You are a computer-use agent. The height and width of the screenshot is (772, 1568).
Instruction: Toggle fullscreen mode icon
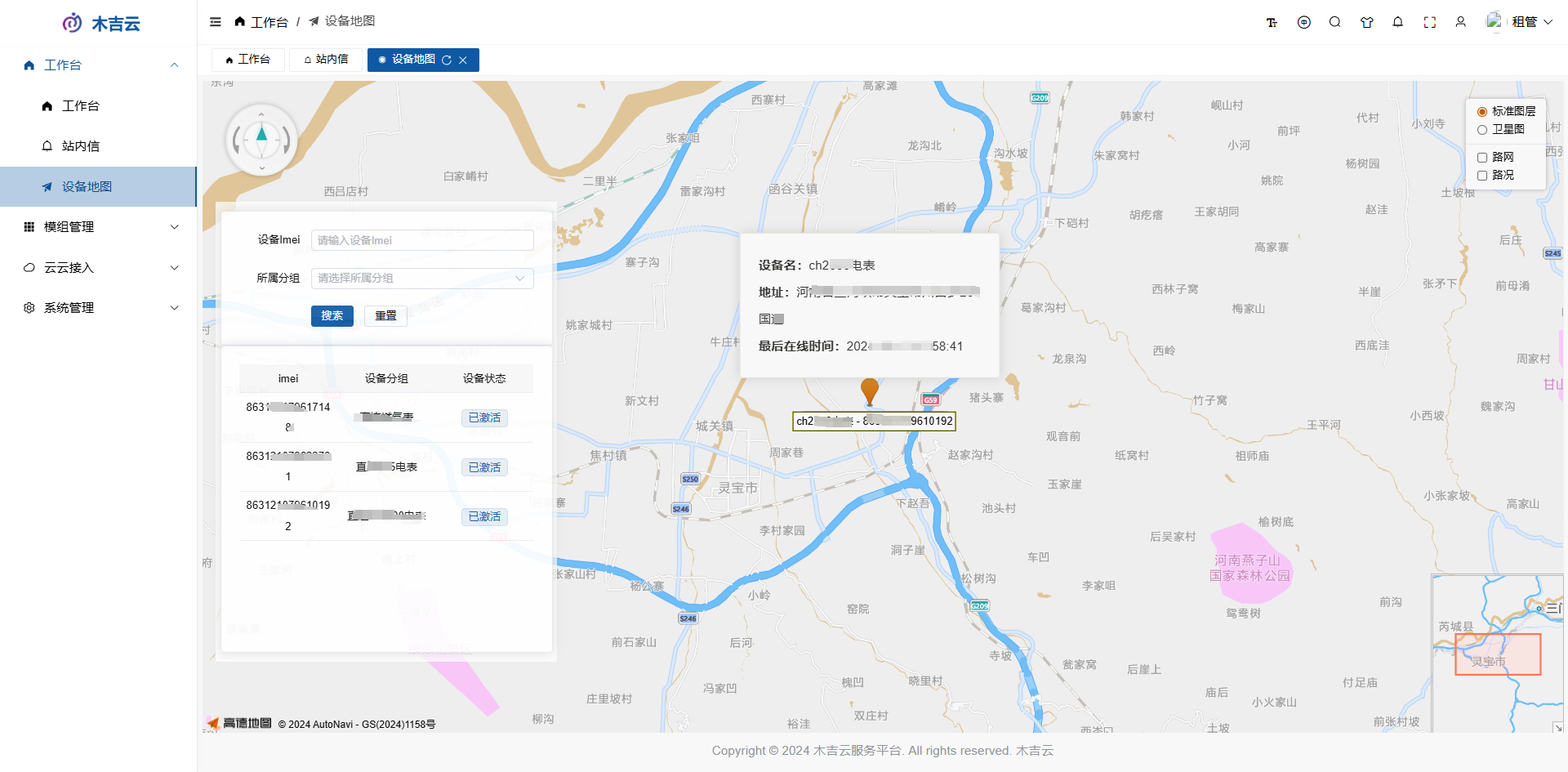point(1429,22)
